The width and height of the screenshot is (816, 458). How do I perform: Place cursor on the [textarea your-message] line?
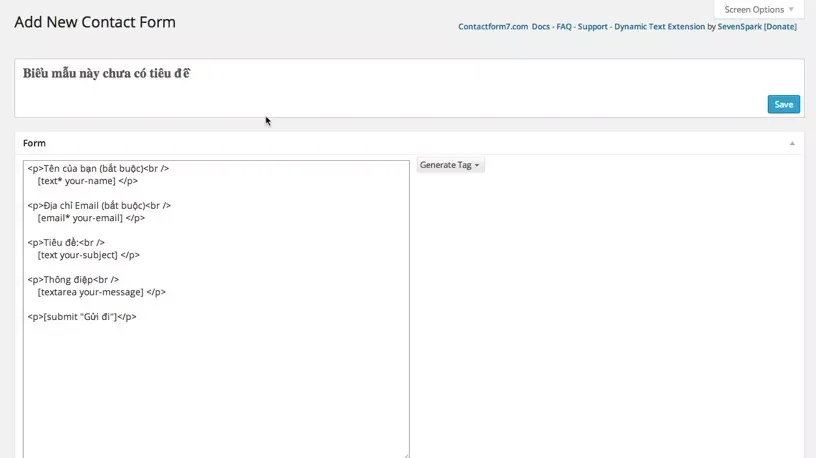click(x=101, y=292)
